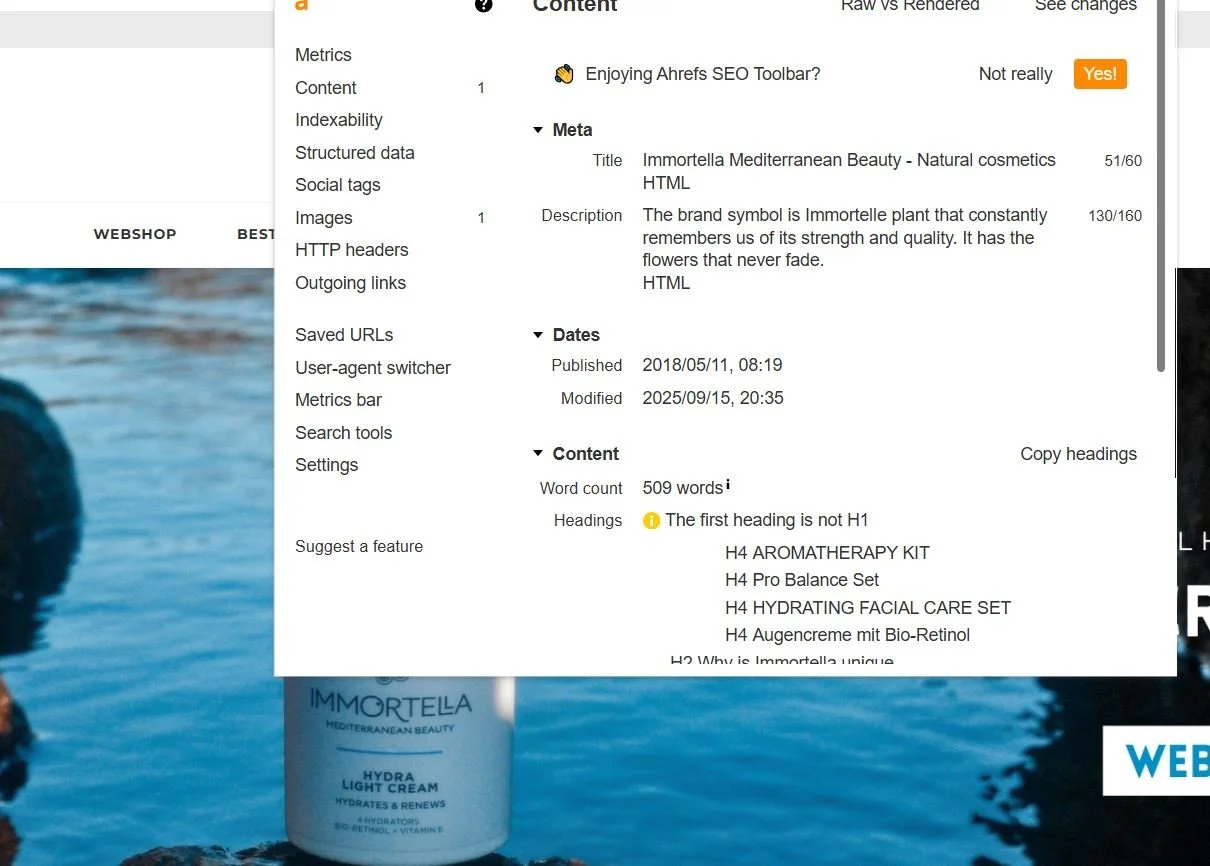The image size is (1210, 866).
Task: Open Outgoing links in the sidebar
Action: [351, 283]
